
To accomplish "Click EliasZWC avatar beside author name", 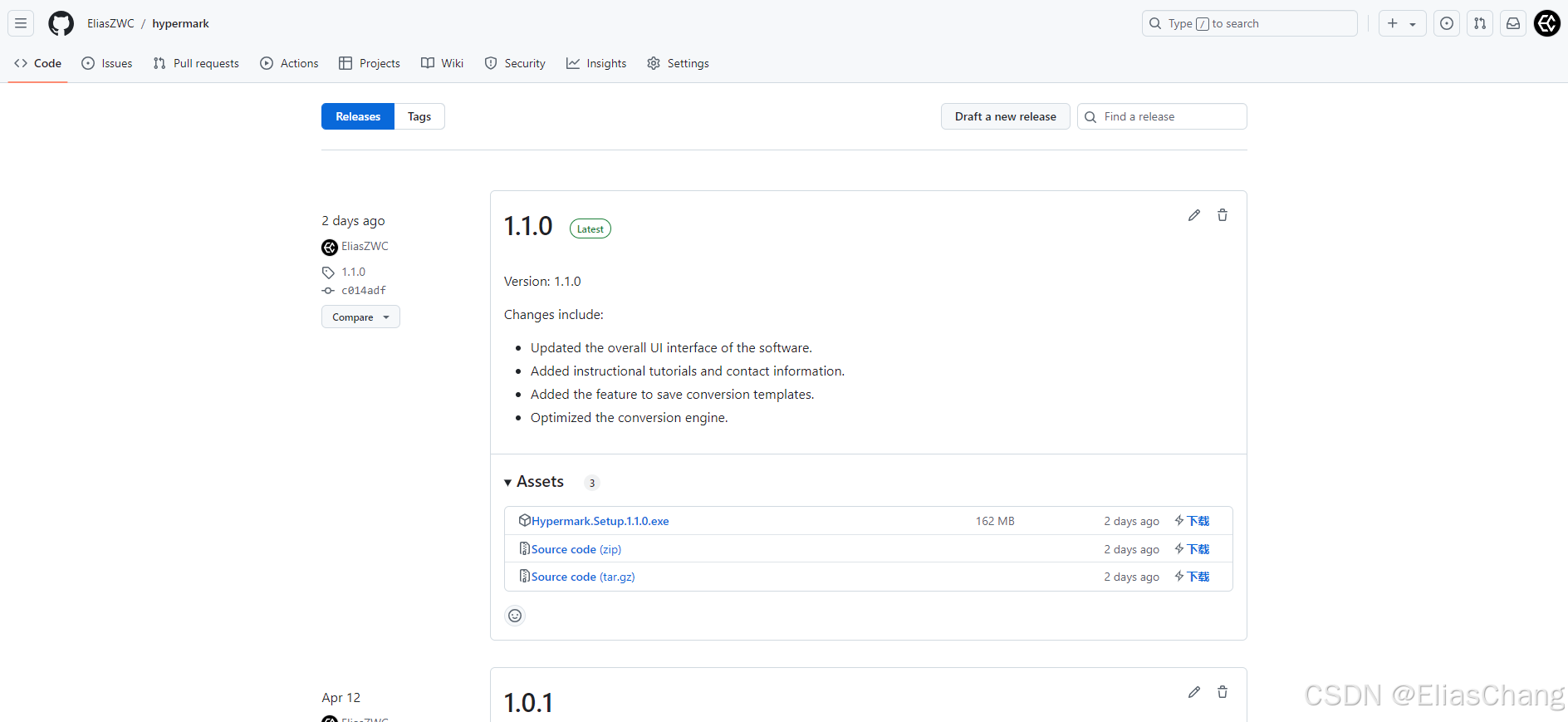I will pos(330,247).
